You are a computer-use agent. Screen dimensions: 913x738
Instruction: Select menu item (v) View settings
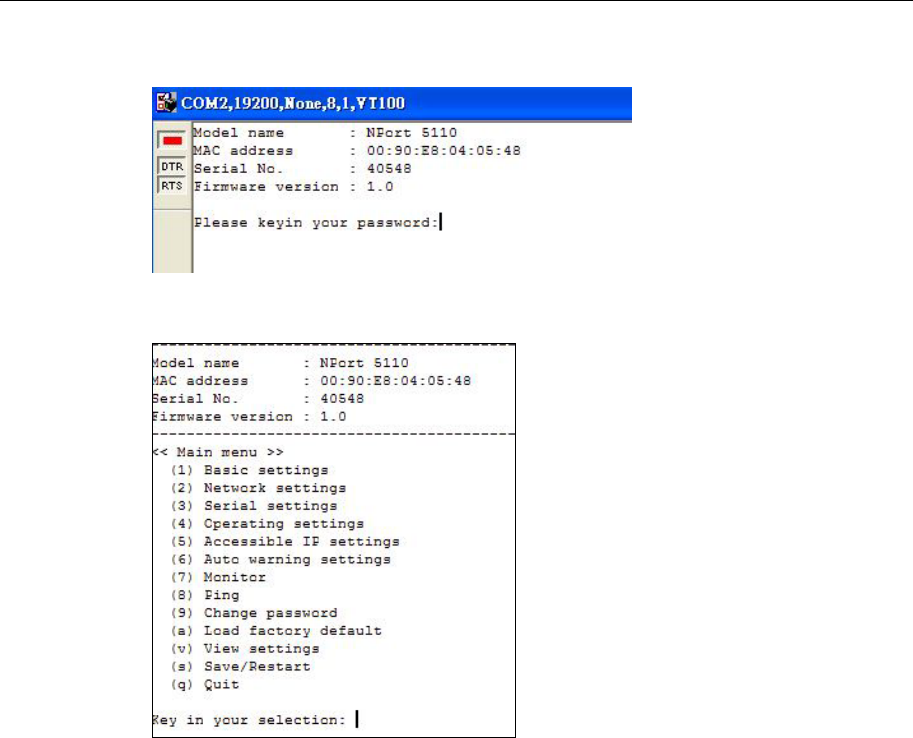(x=245, y=649)
